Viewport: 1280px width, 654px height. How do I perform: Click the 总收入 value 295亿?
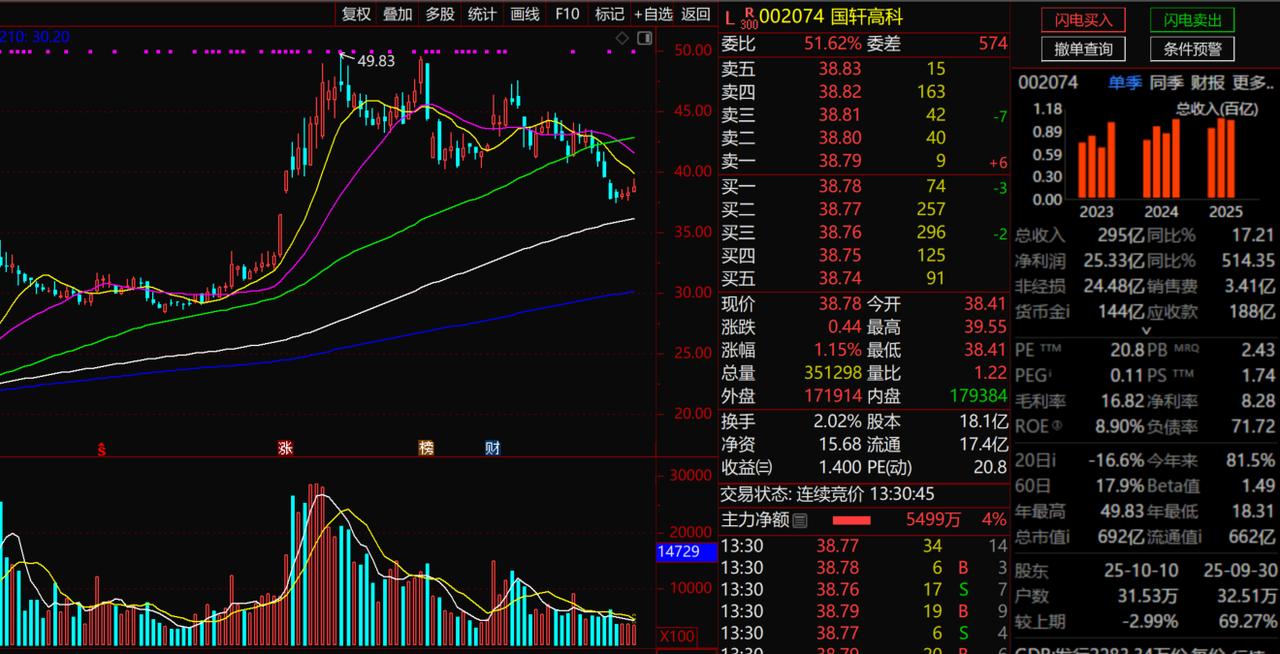1122,236
